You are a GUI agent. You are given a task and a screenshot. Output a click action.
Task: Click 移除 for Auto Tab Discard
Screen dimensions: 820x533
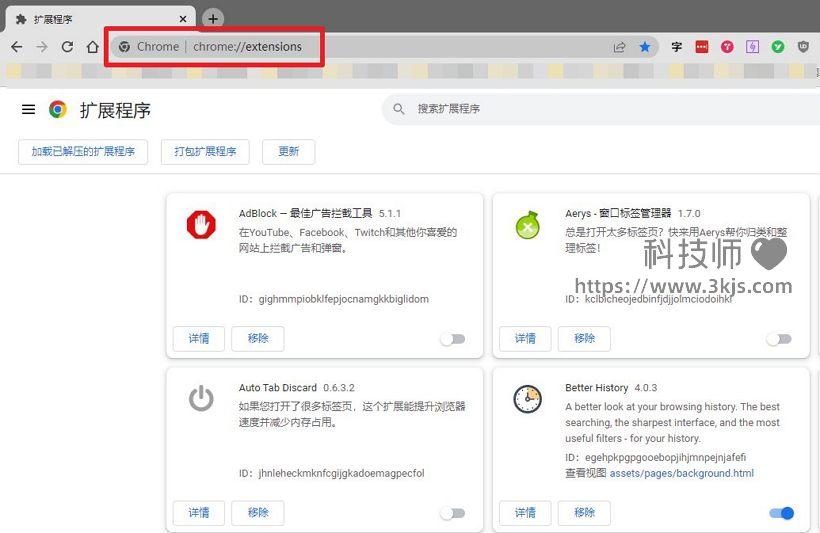tap(258, 513)
